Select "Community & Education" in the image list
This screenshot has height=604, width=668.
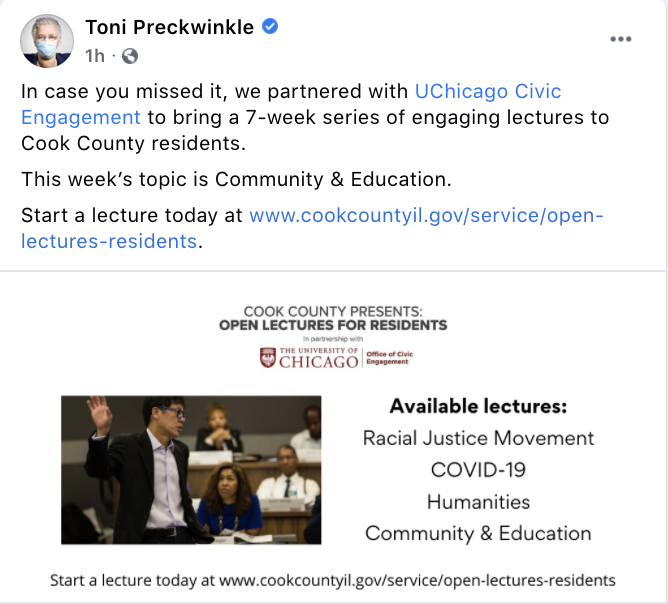coord(478,533)
